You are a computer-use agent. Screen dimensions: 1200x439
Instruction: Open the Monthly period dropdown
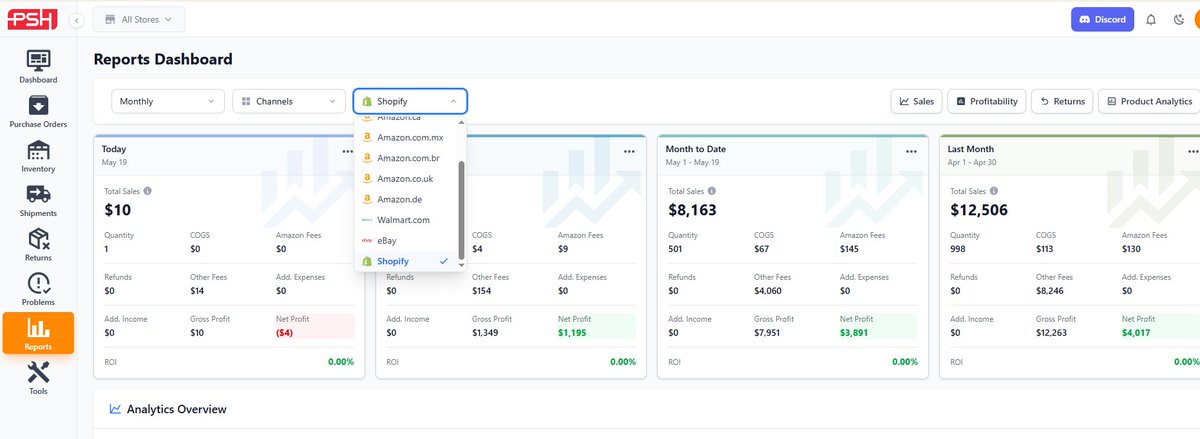click(168, 101)
